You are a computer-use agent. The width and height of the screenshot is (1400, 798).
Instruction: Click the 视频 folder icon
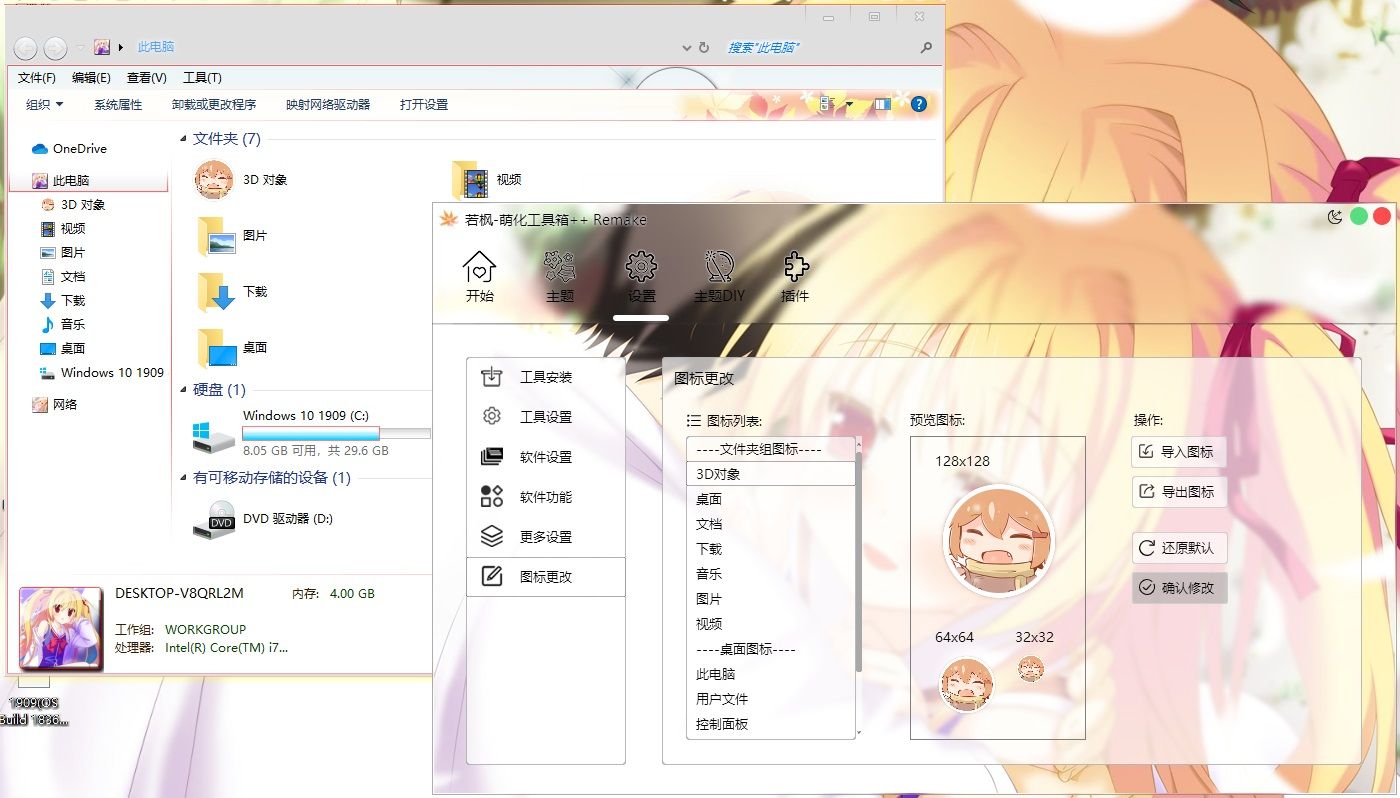pos(470,180)
